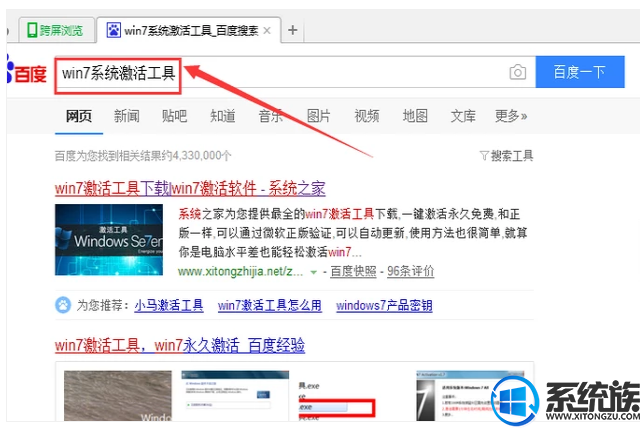Click the second 百度经验 dialog thumbnail

(x=235, y=396)
